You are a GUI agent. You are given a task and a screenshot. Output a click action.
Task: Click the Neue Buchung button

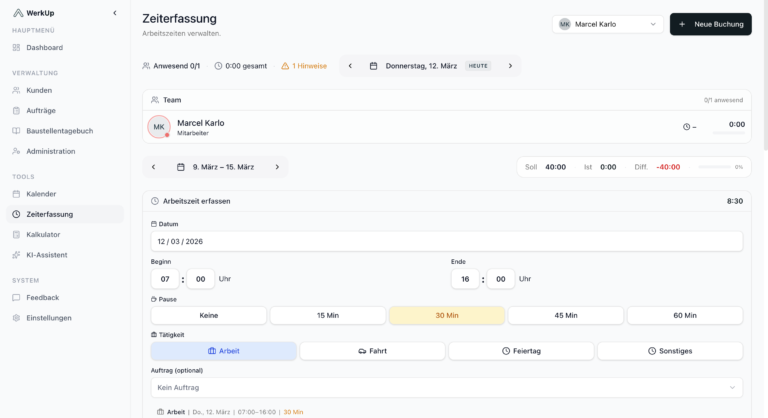(x=710, y=24)
